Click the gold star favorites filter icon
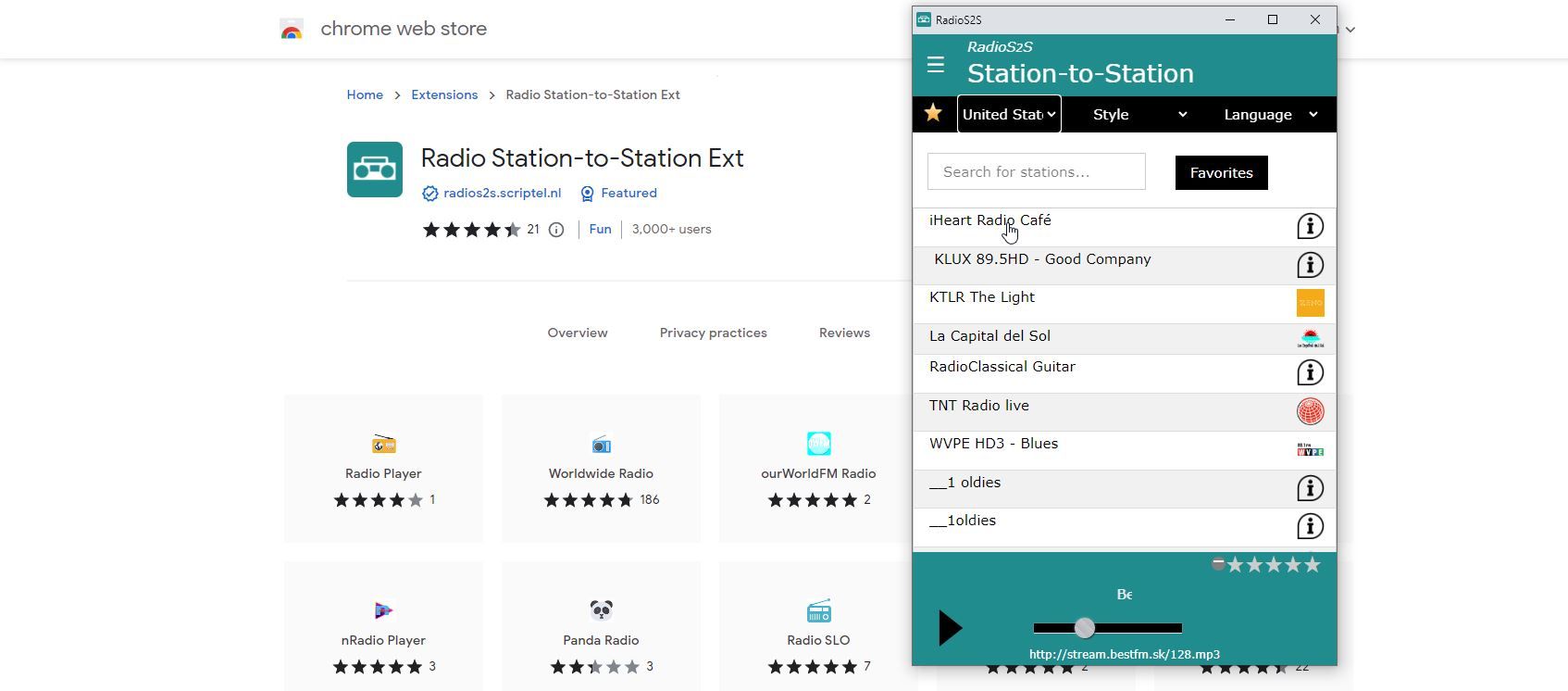This screenshot has height=691, width=1568. (x=933, y=113)
